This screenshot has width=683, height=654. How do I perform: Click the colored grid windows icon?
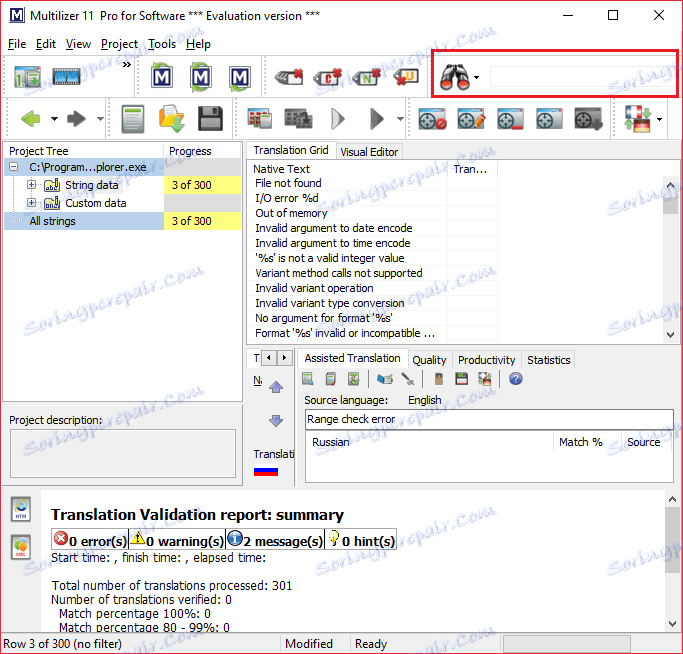pos(260,119)
